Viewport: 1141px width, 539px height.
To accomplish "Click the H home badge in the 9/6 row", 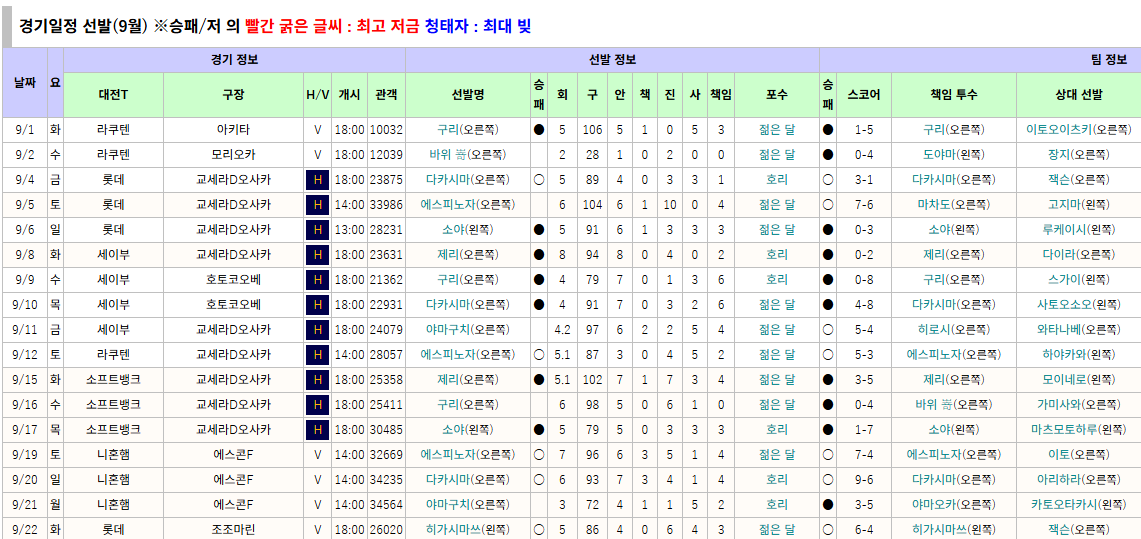I will coord(317,230).
